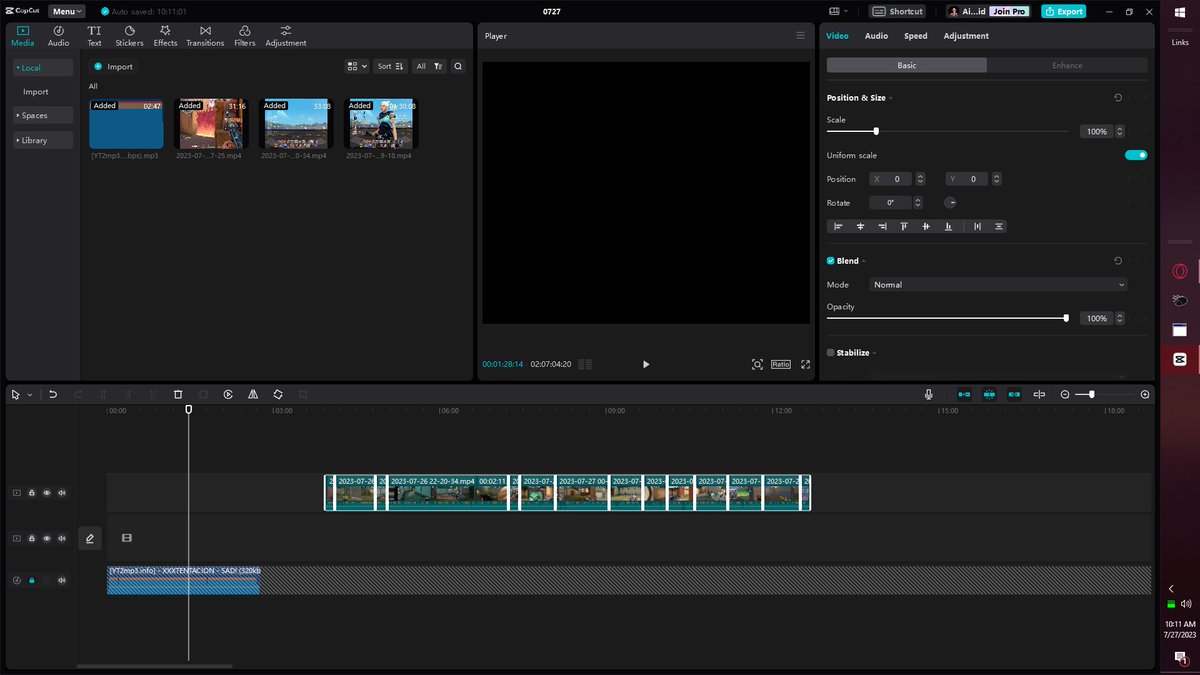Click the Scale slider handle
The height and width of the screenshot is (675, 1200).
(876, 131)
